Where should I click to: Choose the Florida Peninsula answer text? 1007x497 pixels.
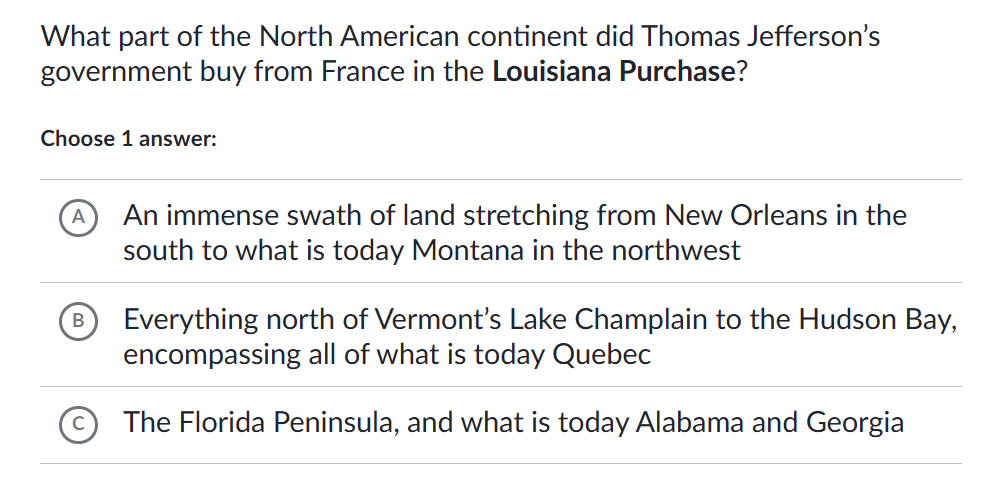pos(513,423)
